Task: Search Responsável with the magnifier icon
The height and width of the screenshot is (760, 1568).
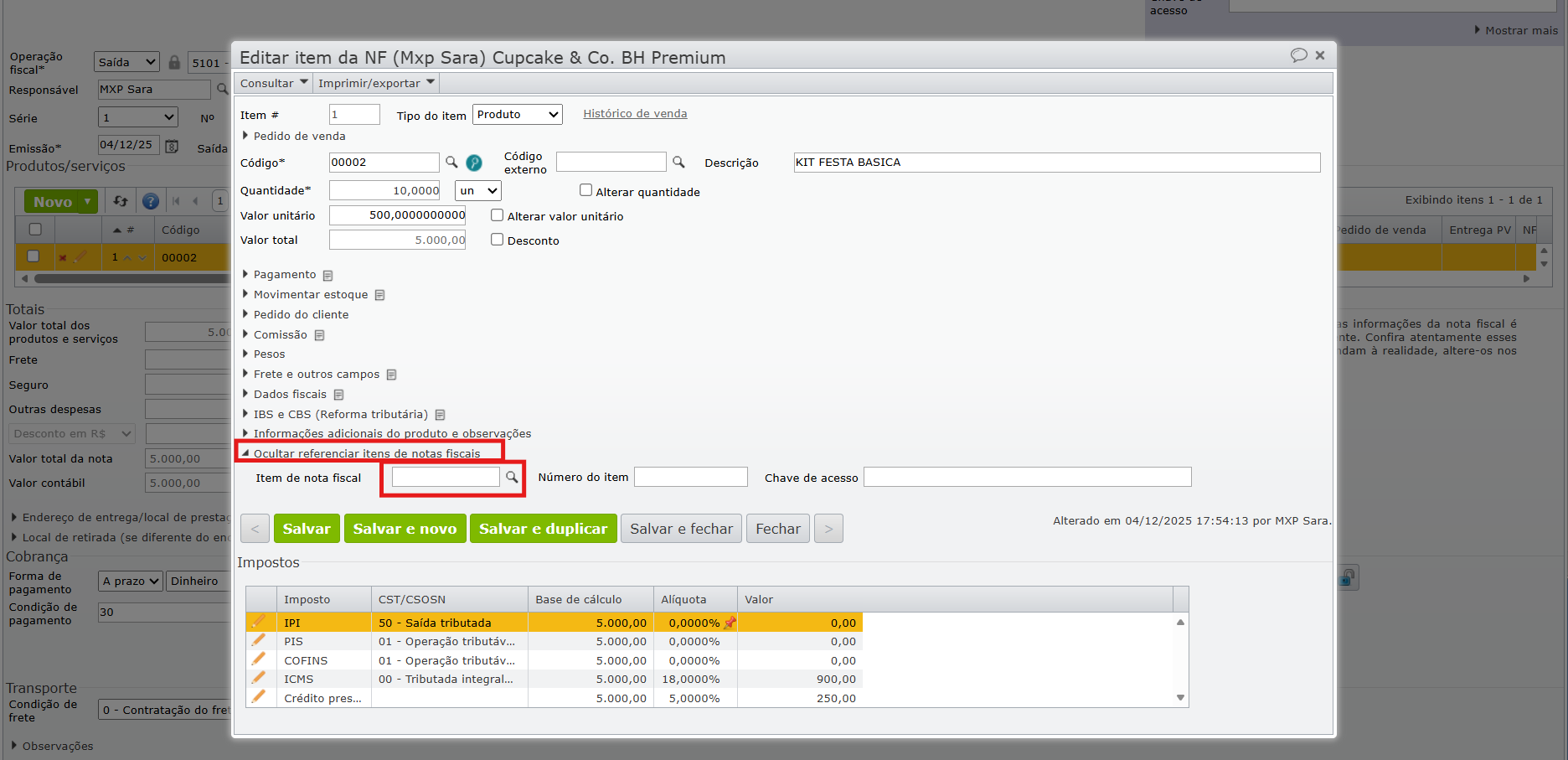Action: 222,89
